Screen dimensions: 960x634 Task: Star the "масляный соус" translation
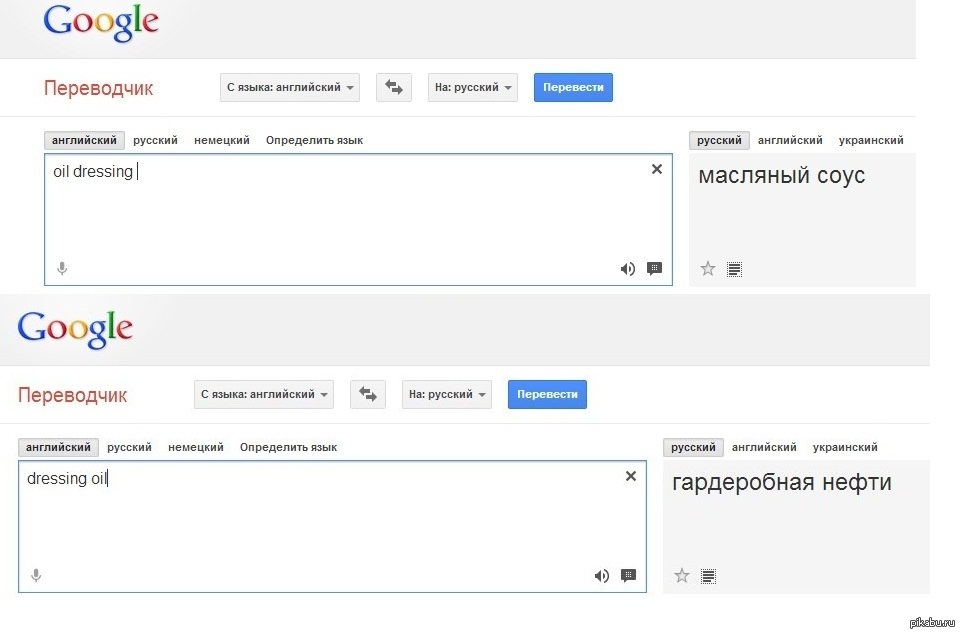[x=708, y=268]
